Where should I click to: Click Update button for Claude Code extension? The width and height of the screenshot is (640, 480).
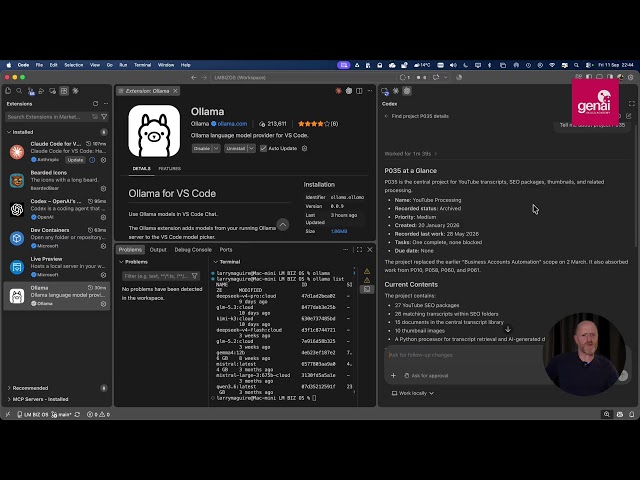click(x=76, y=160)
